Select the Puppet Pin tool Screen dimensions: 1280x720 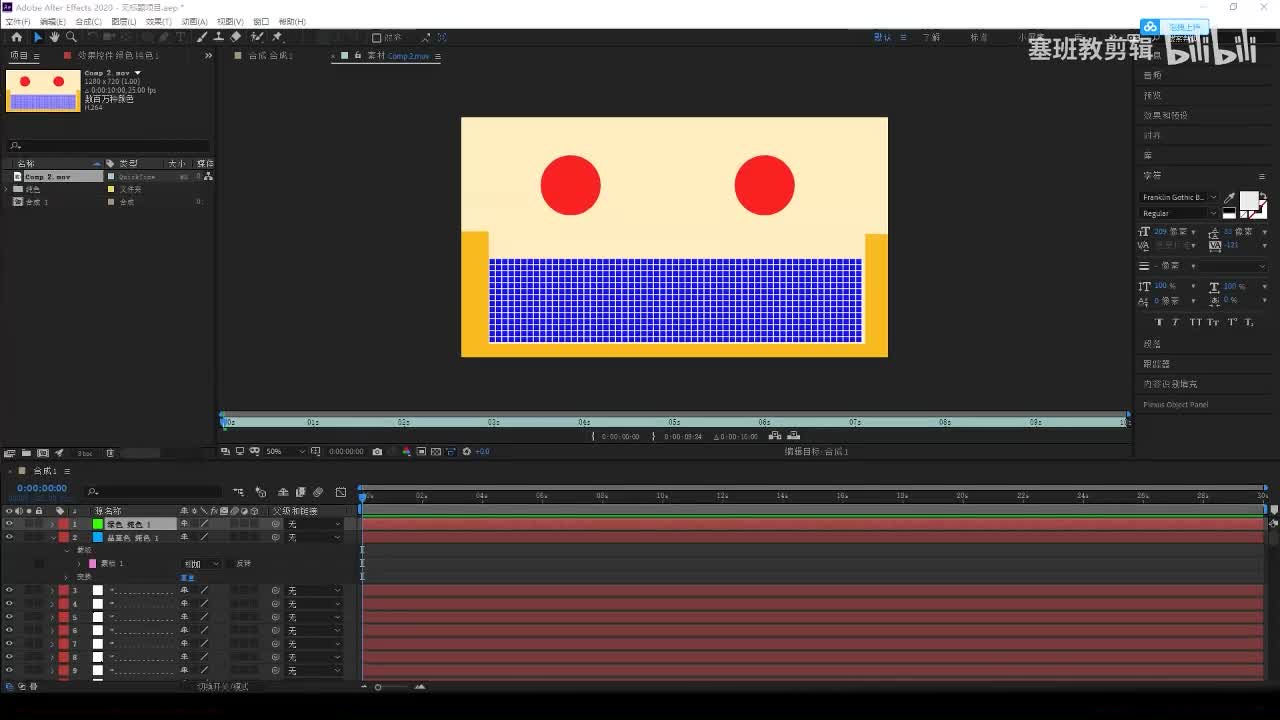pyautogui.click(x=277, y=37)
